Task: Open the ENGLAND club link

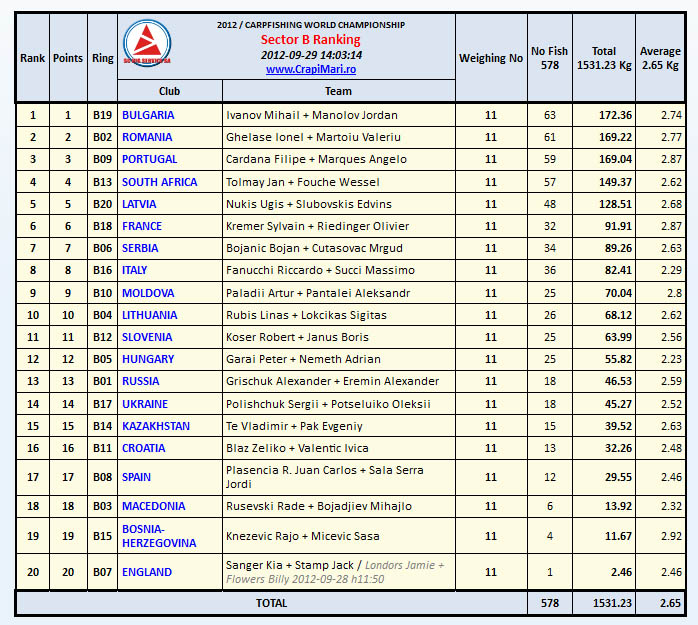Action: [147, 572]
